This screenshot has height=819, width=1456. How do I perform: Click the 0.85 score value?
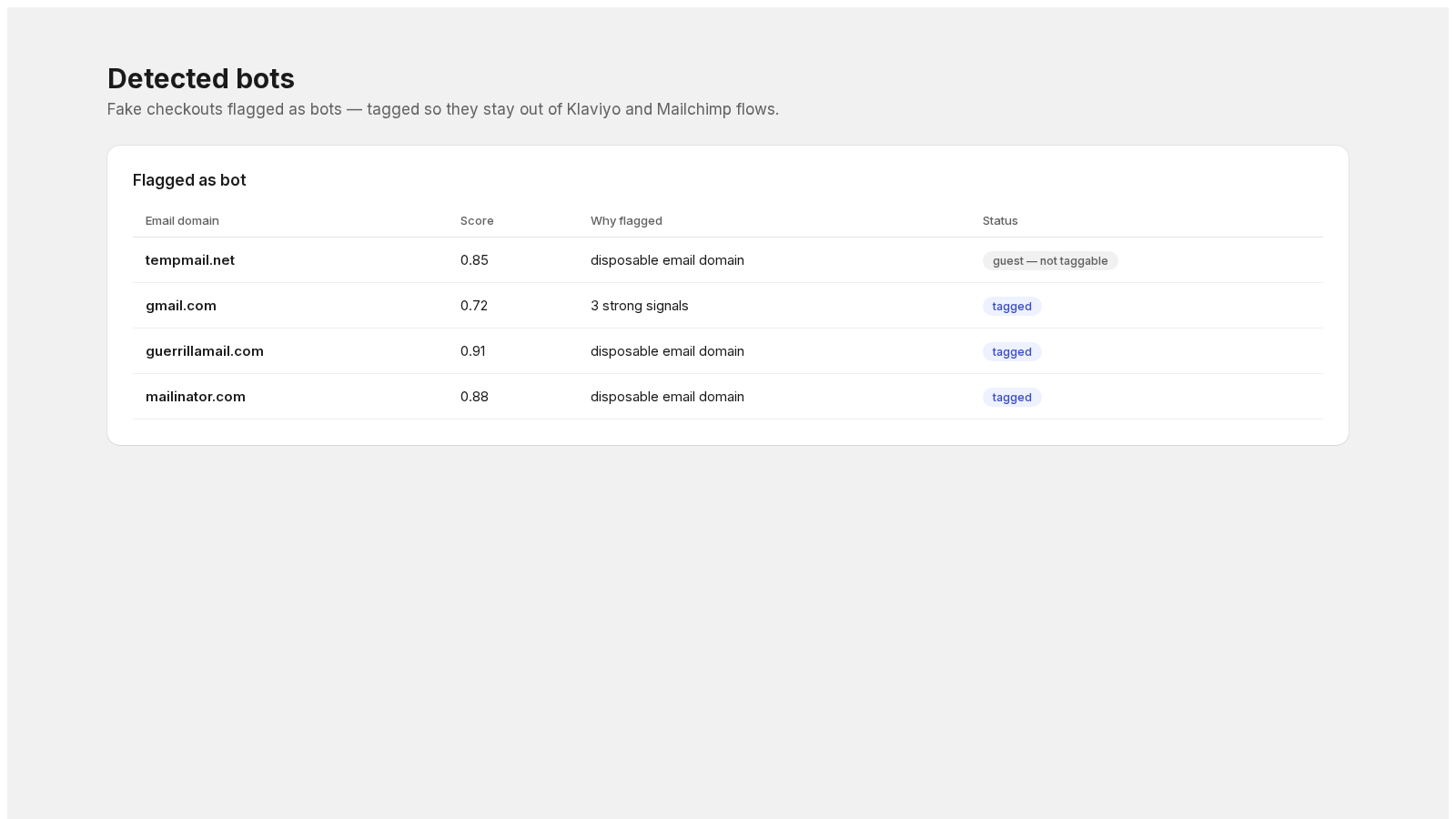tap(474, 260)
